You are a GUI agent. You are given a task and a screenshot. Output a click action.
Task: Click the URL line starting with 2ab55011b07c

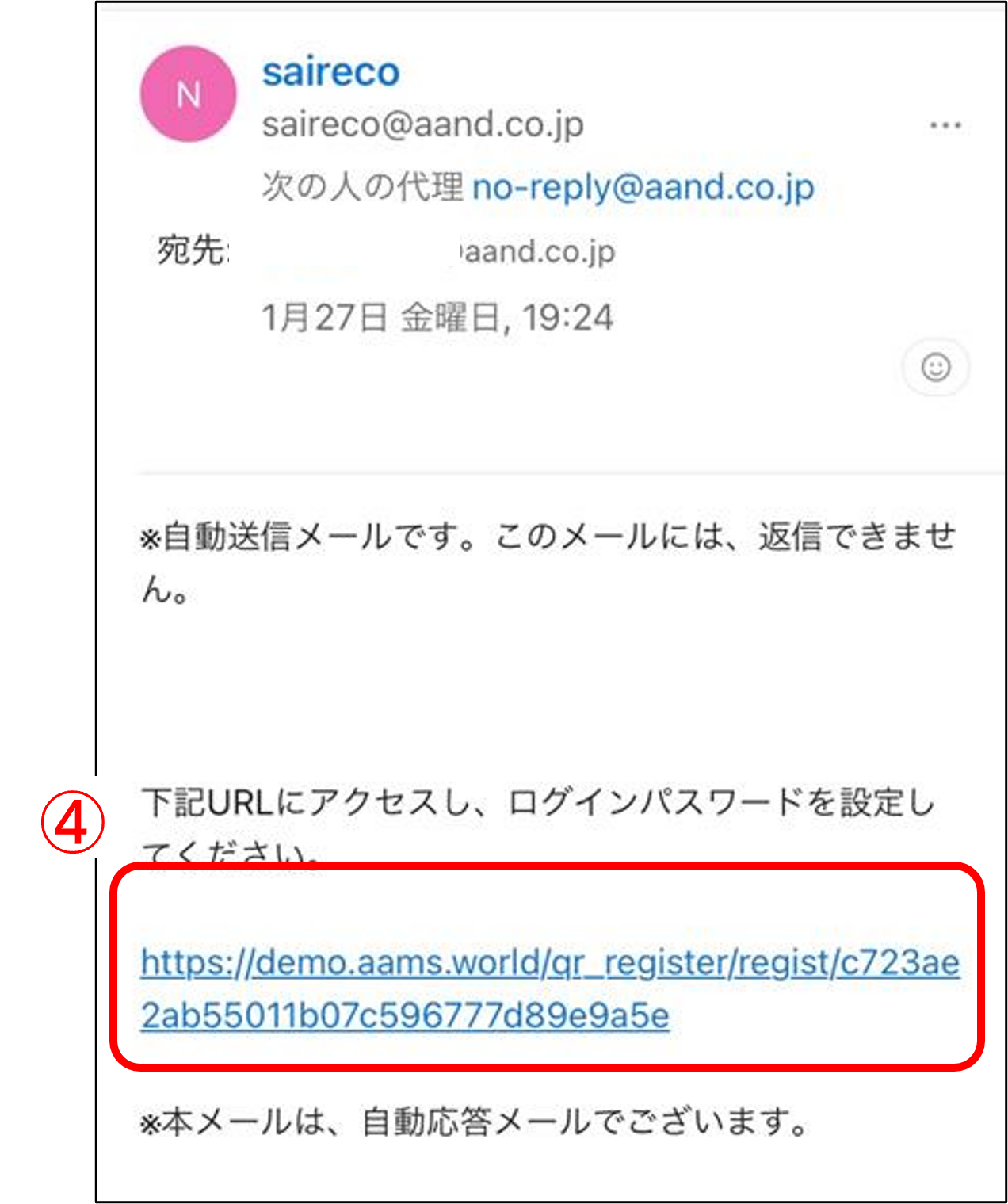click(405, 1015)
